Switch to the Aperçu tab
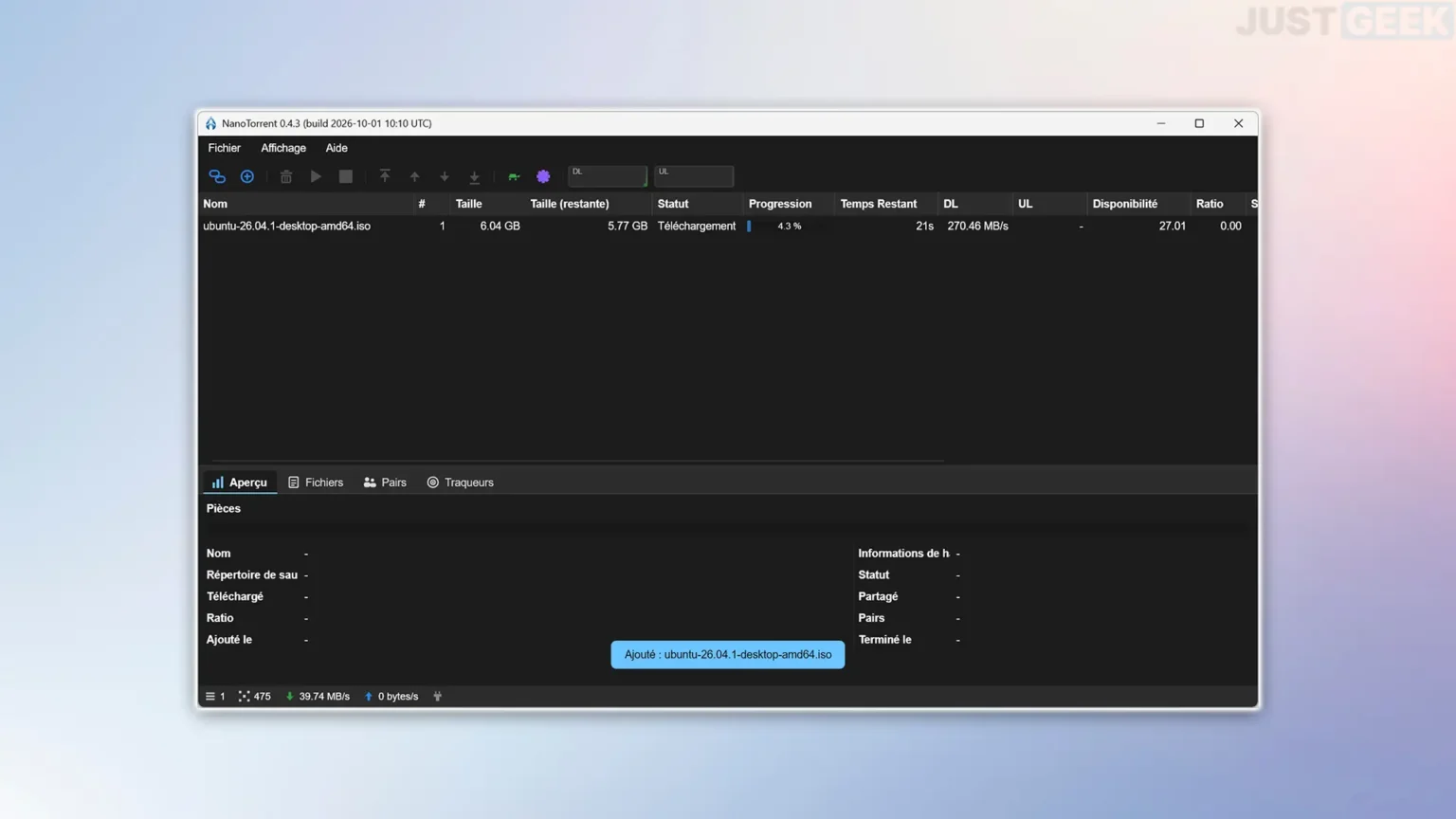 [x=240, y=482]
